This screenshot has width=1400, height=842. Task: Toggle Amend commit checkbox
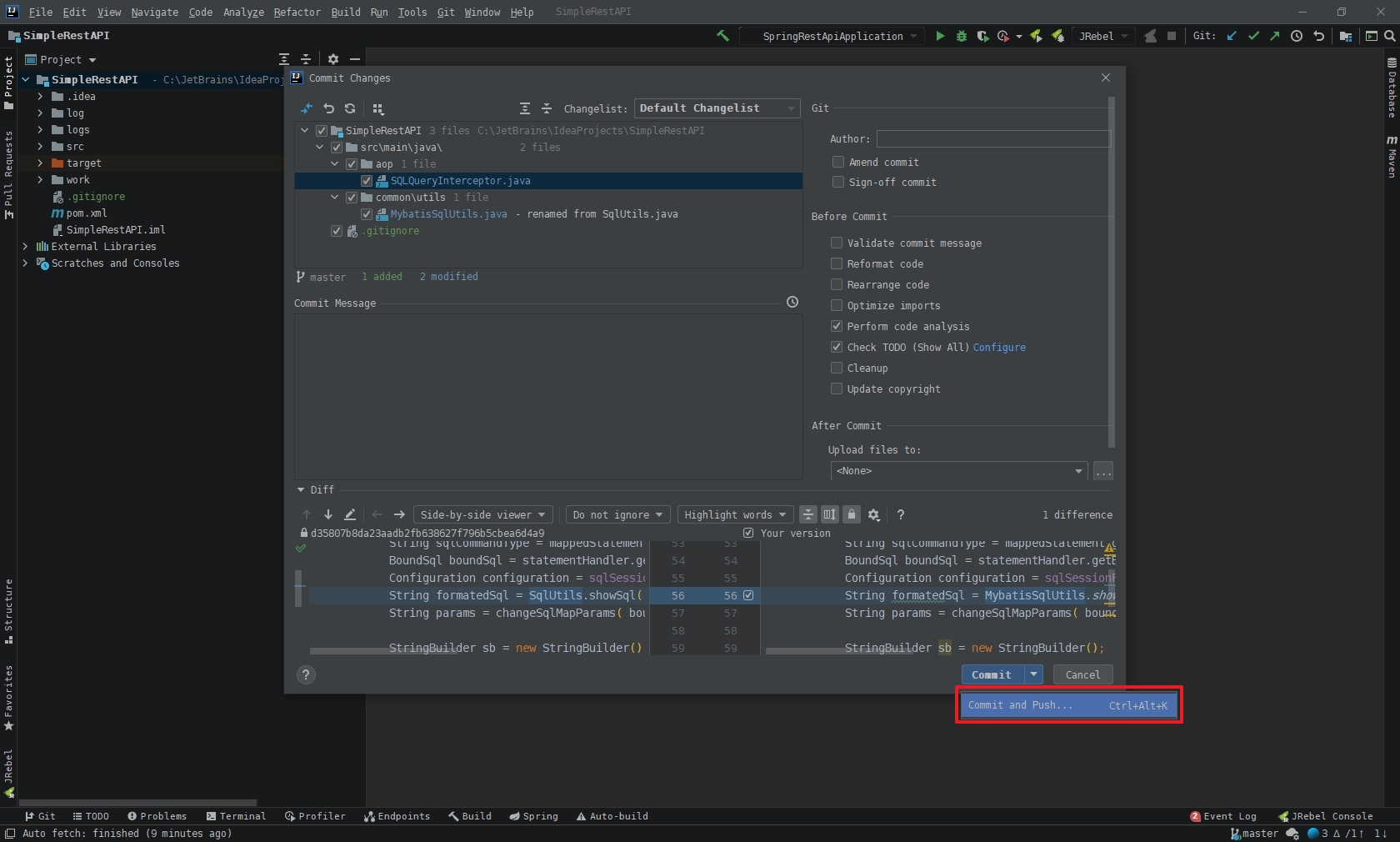[x=838, y=162]
